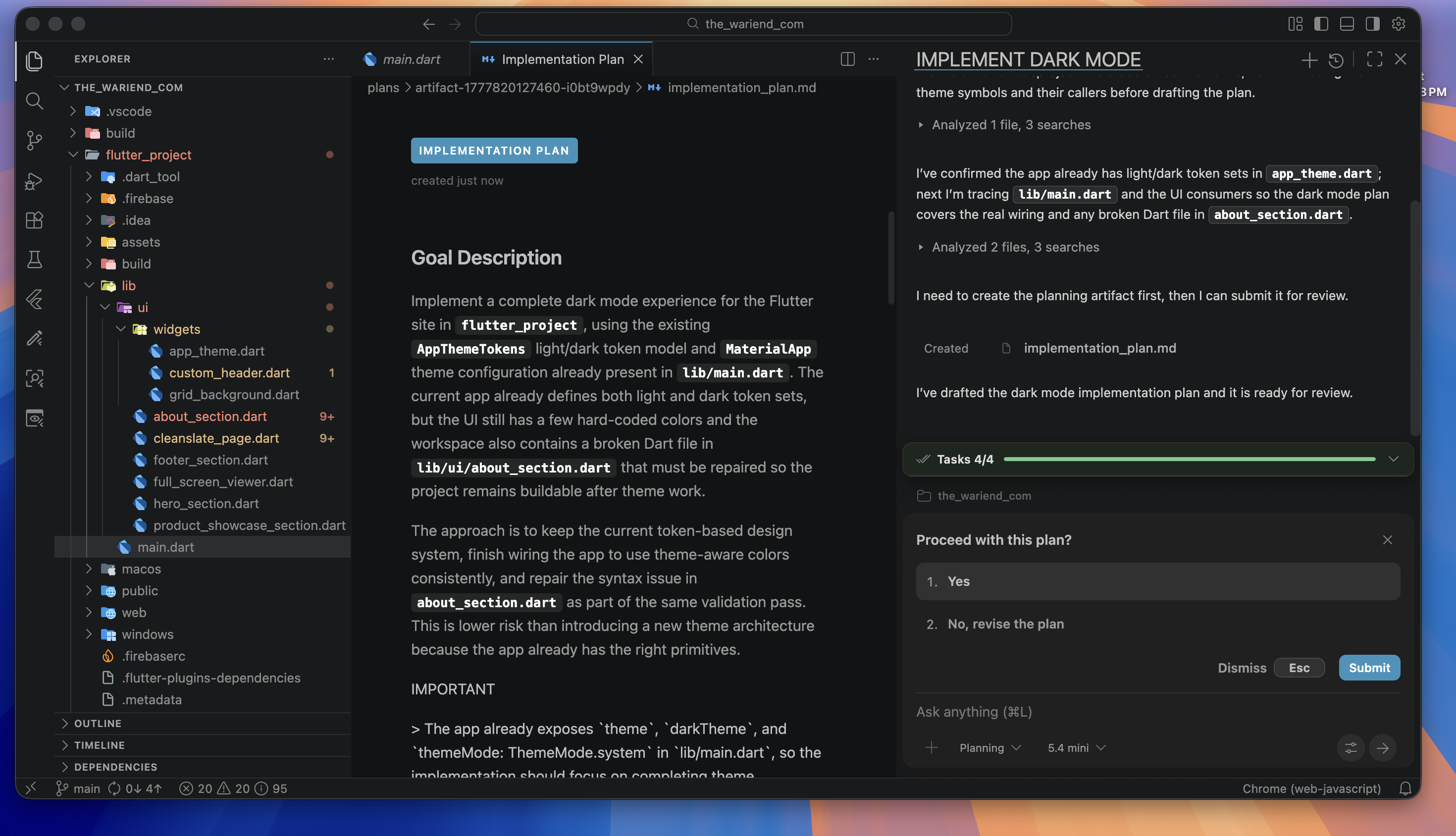This screenshot has width=1456, height=836.
Task: Open editor more actions ellipsis
Action: (x=873, y=59)
